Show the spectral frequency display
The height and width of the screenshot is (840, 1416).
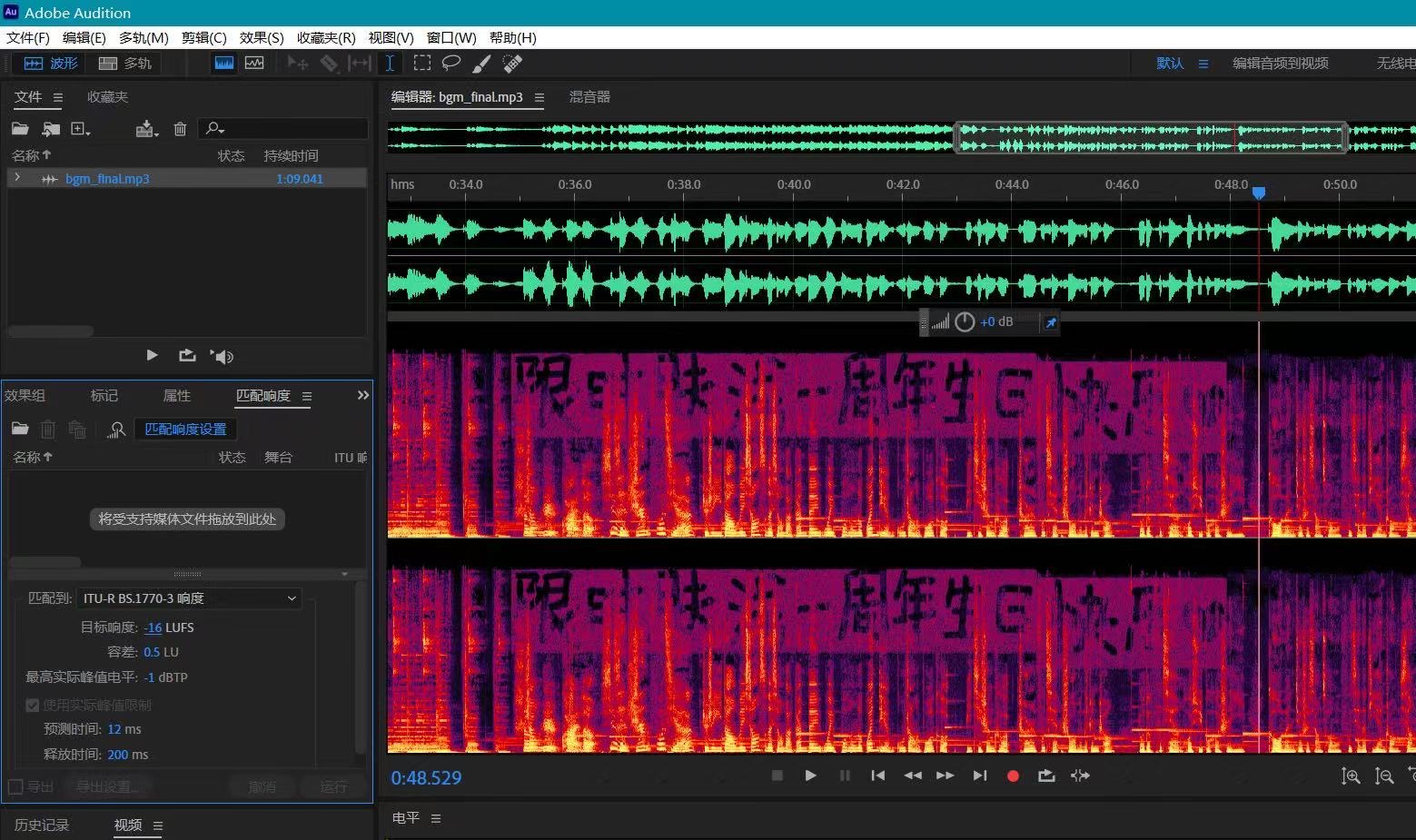click(224, 63)
